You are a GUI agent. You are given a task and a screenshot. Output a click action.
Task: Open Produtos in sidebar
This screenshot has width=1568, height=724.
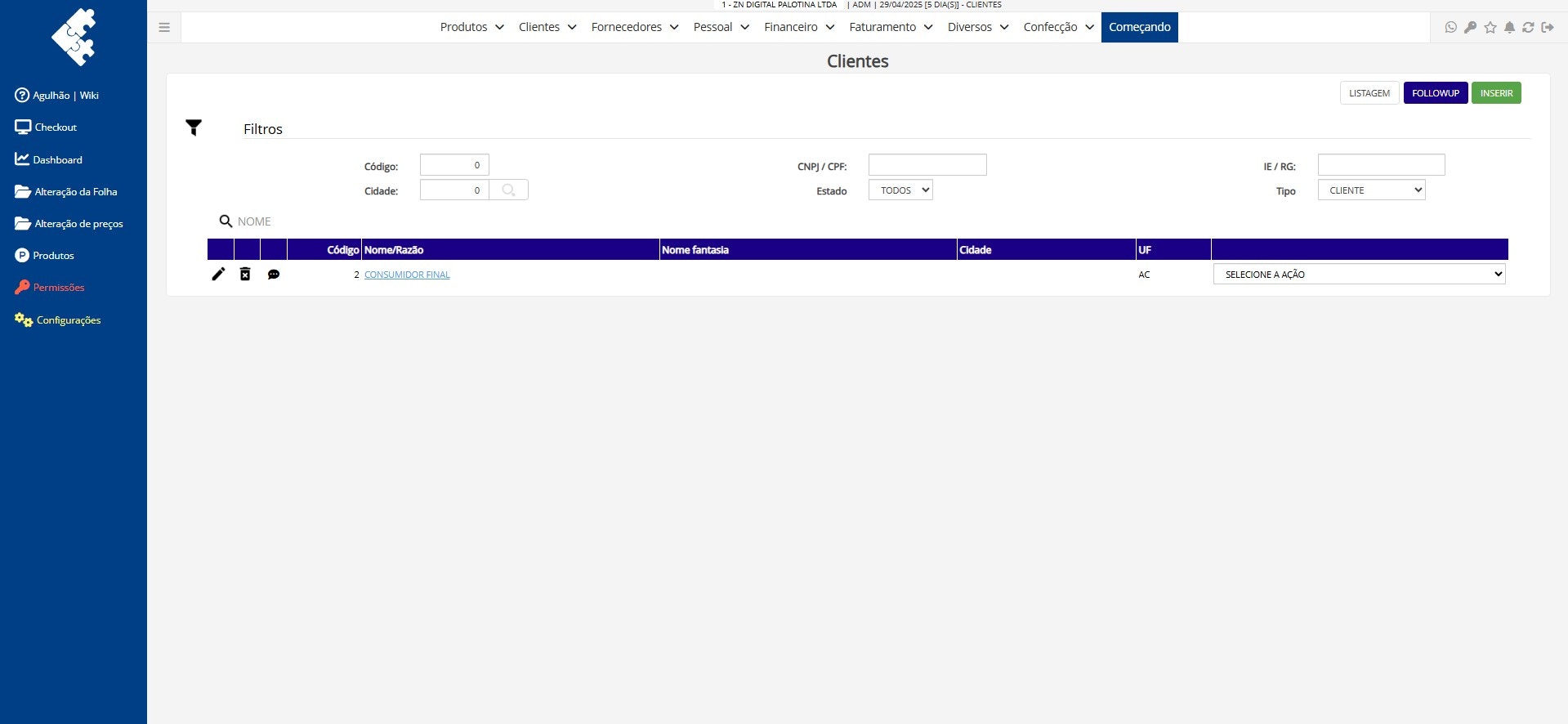44,256
